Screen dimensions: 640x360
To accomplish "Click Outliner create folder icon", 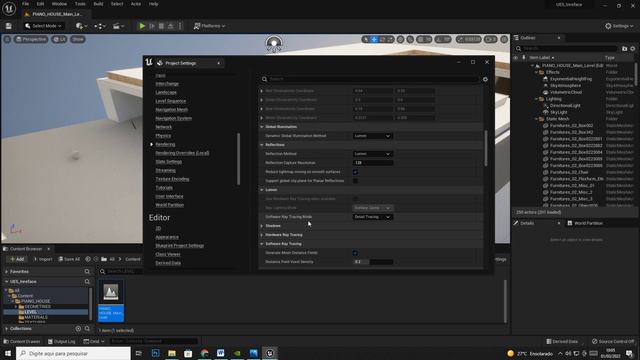I will tap(624, 49).
